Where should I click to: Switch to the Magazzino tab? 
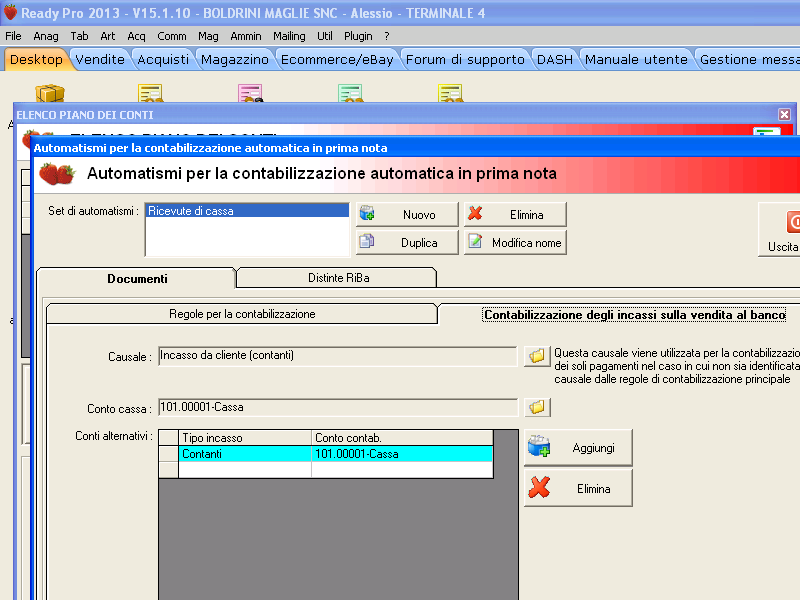click(x=235, y=59)
